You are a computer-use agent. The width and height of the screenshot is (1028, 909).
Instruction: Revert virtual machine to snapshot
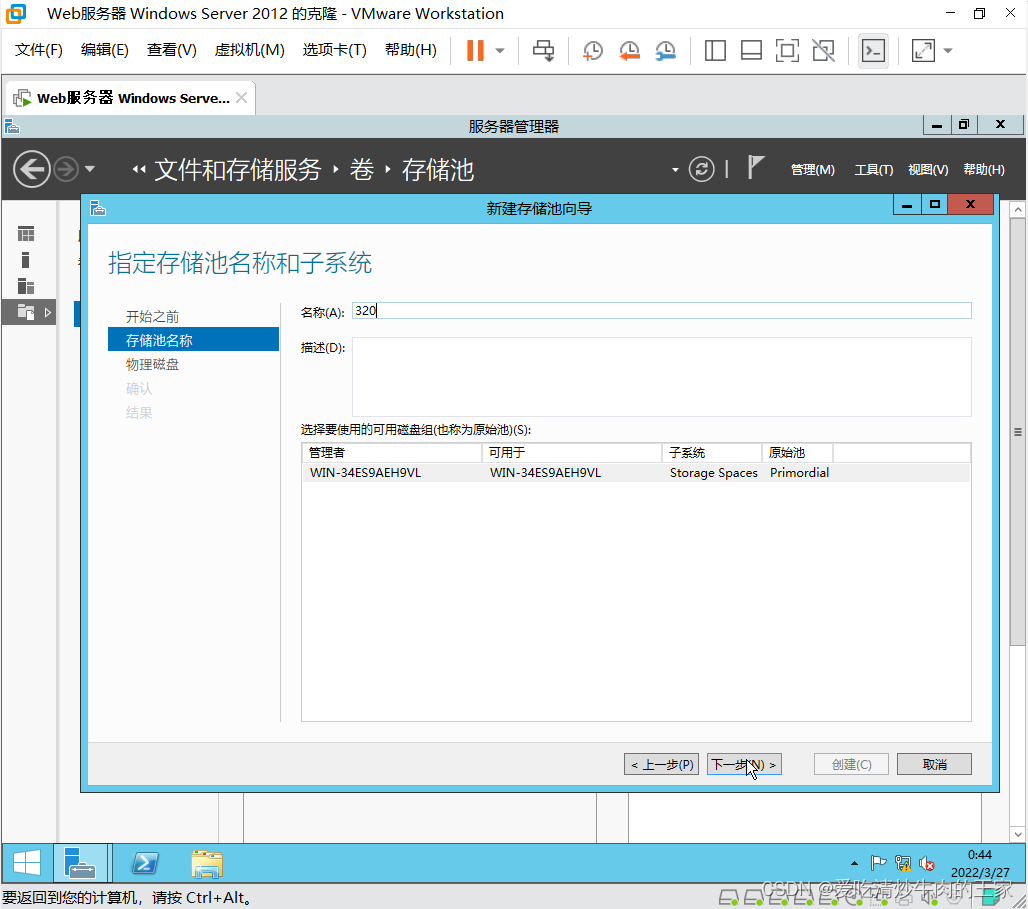[629, 50]
